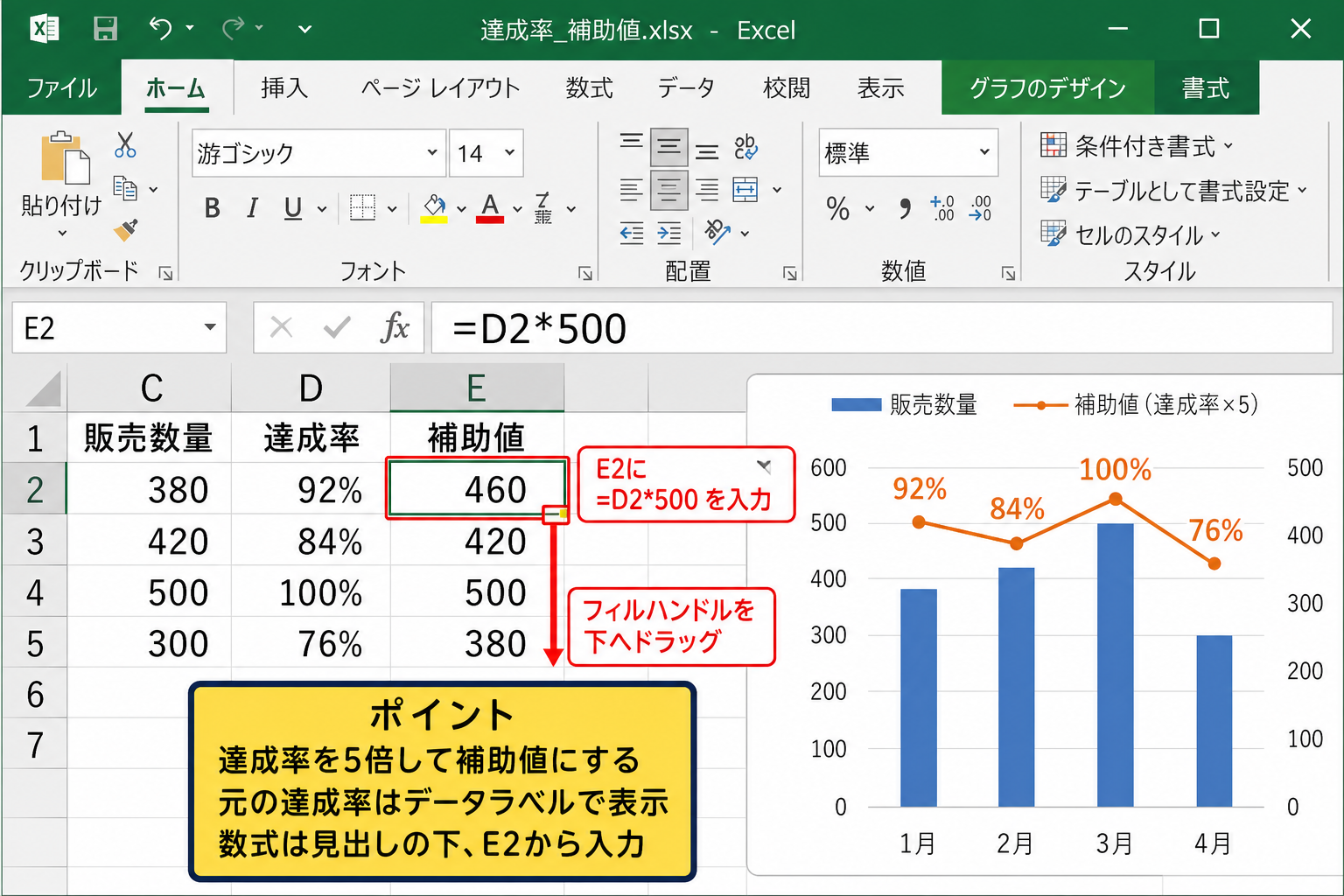The height and width of the screenshot is (896, 1344).
Task: Open Quick Access Toolbar customize arrow
Action: [304, 29]
